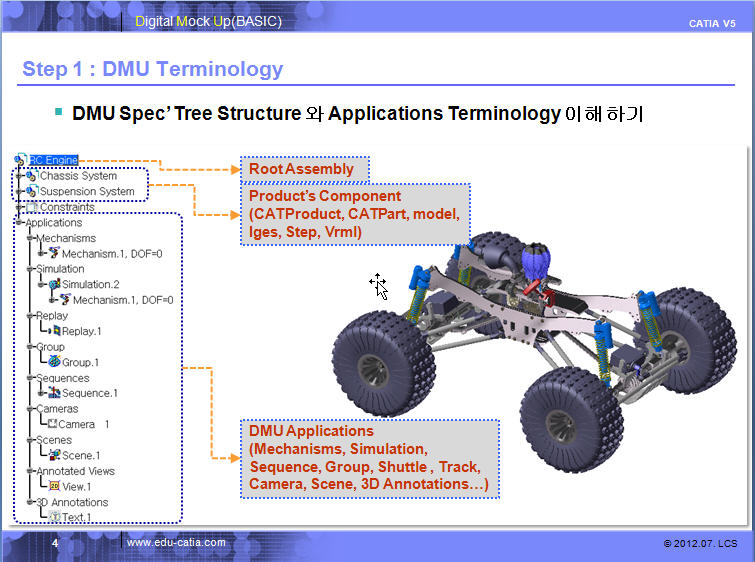The height and width of the screenshot is (562, 755).
Task: Expand the Chassis System tree node
Action: point(18,176)
